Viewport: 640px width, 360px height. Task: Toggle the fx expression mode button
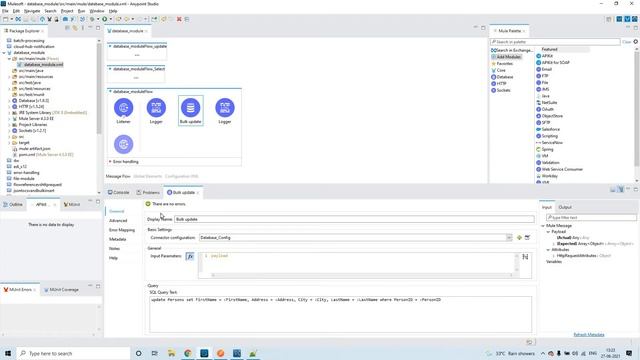point(190,256)
